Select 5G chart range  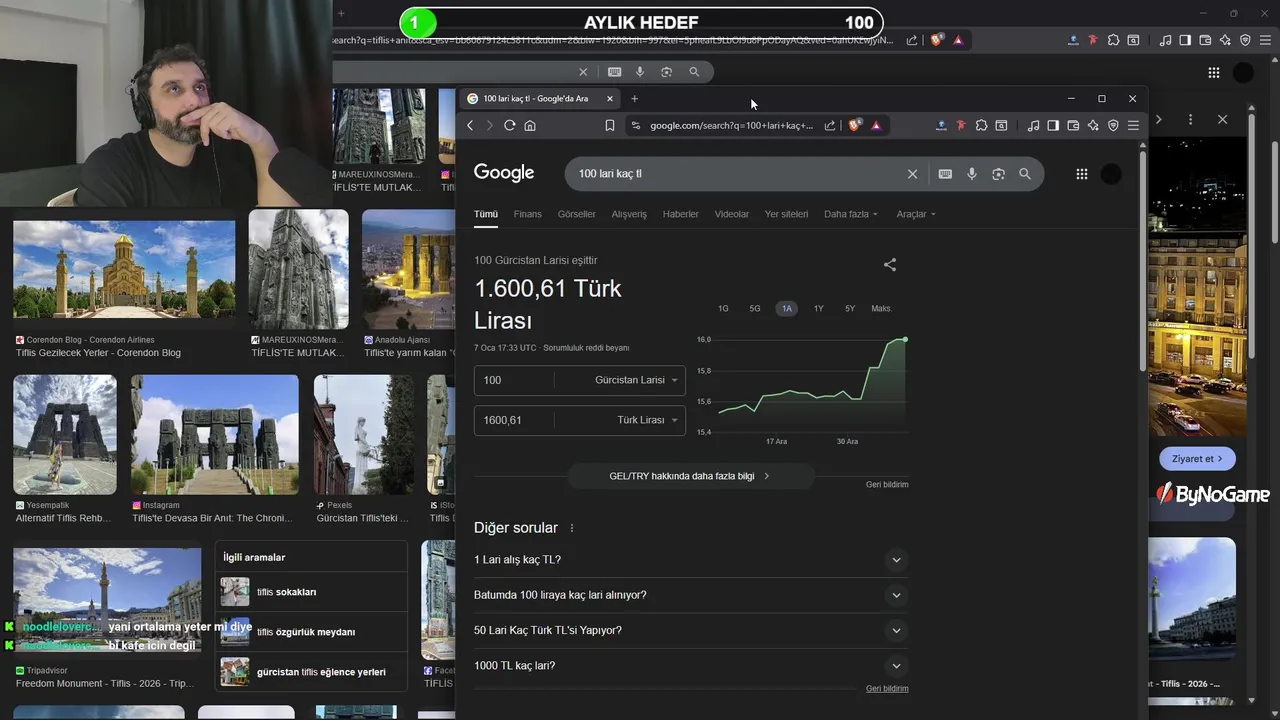(755, 308)
